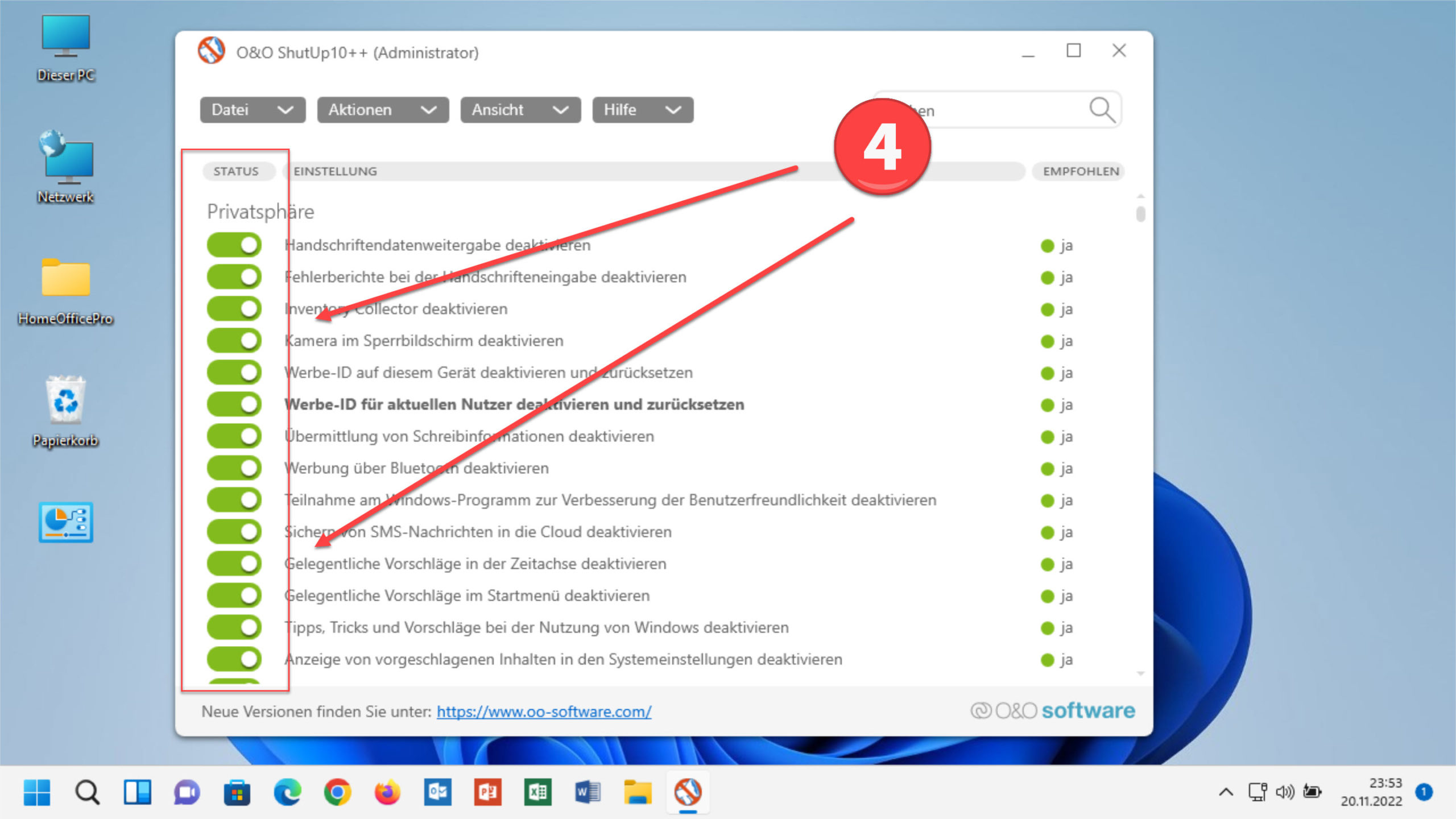The height and width of the screenshot is (819, 1456).
Task: Open Outlook from the taskbar
Action: [437, 791]
